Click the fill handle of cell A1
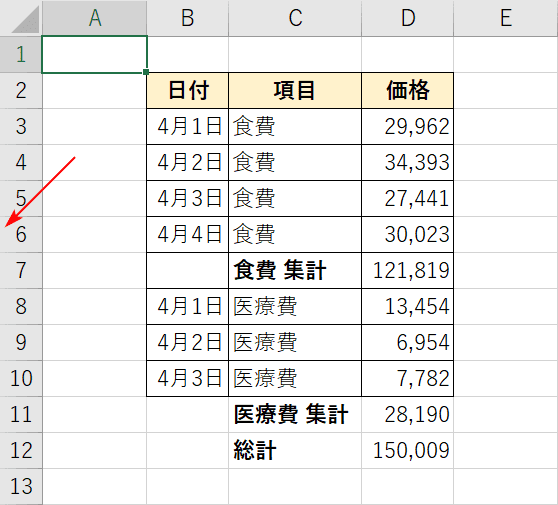 coord(146,72)
